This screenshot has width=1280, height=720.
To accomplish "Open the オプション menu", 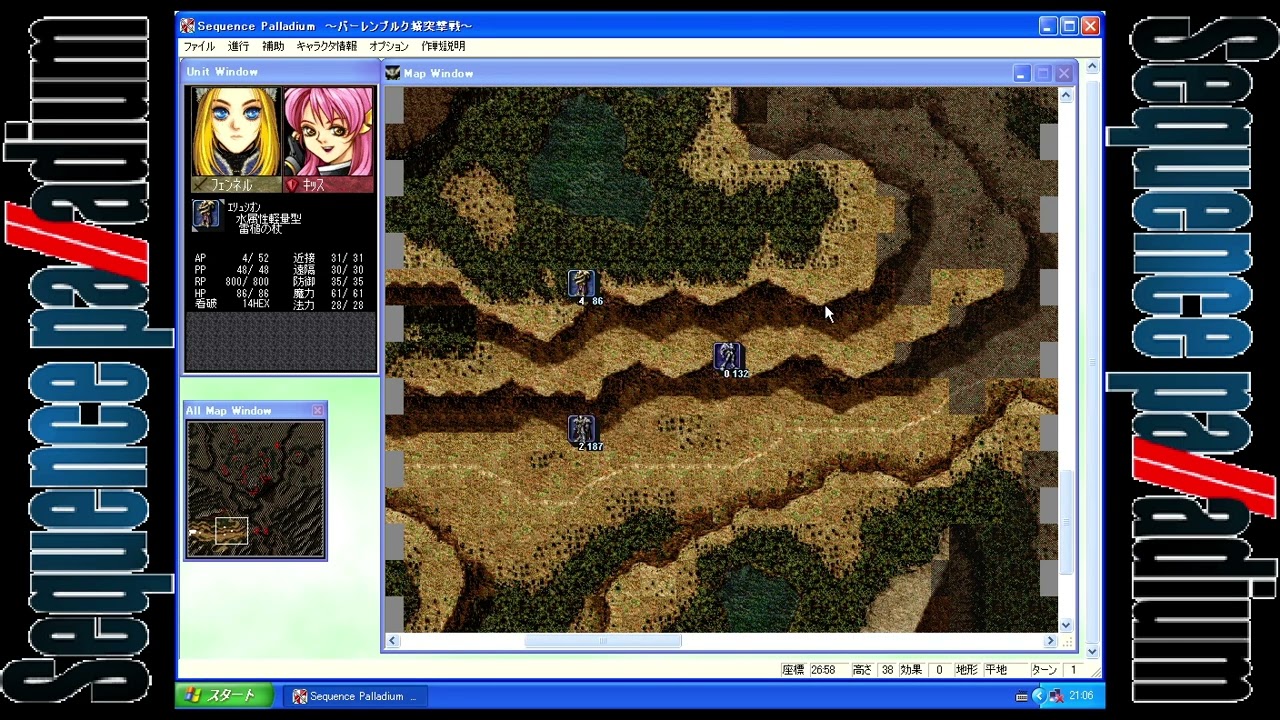I will coord(389,46).
